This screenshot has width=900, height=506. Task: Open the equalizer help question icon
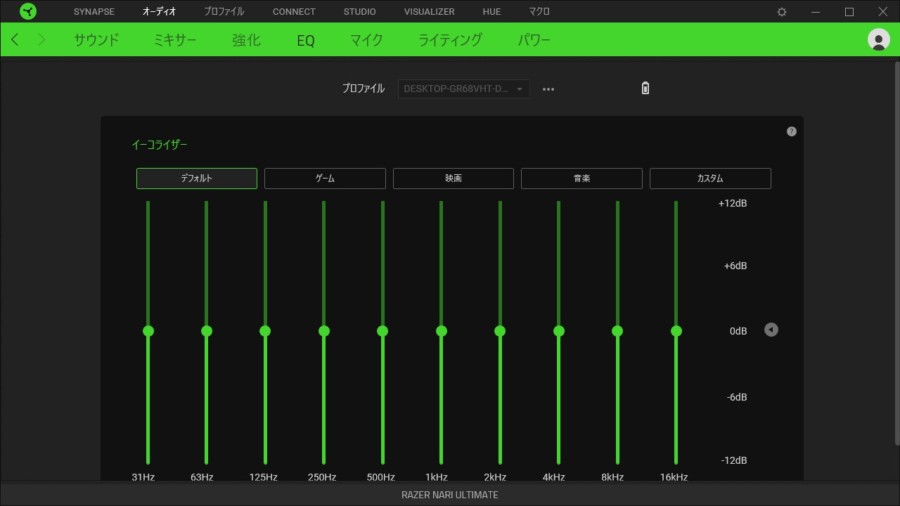click(791, 131)
